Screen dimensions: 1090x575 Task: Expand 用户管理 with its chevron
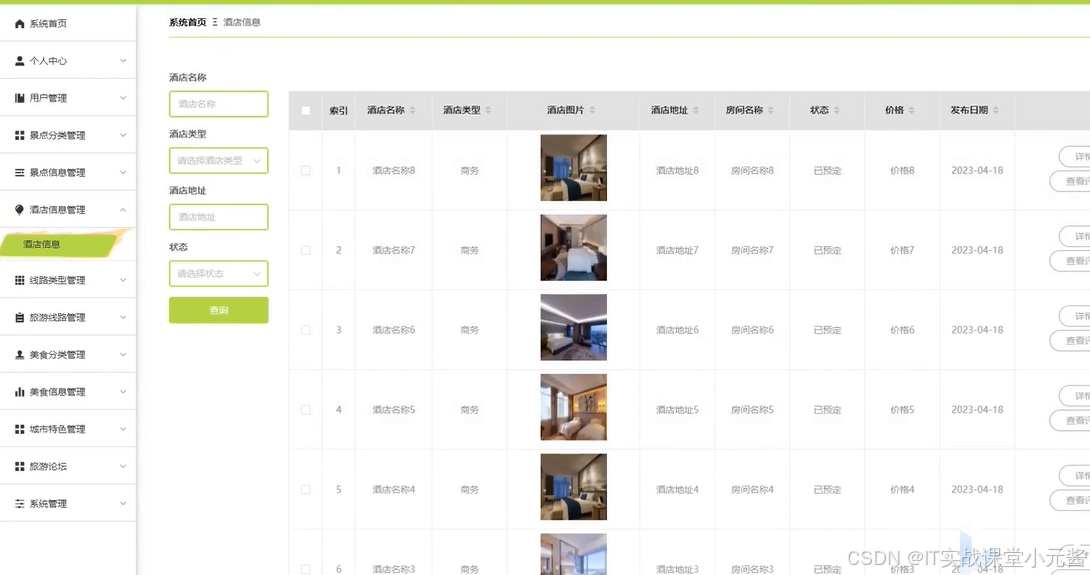click(123, 98)
